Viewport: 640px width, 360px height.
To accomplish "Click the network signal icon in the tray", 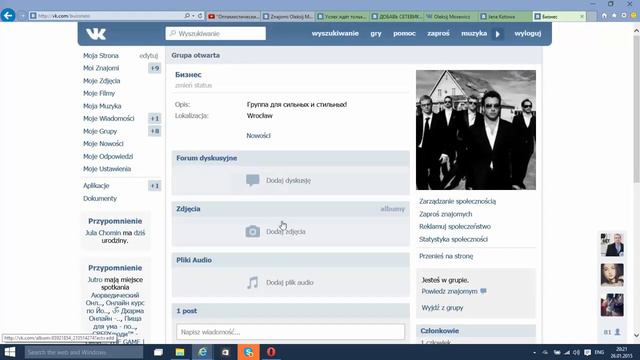I will coord(567,353).
